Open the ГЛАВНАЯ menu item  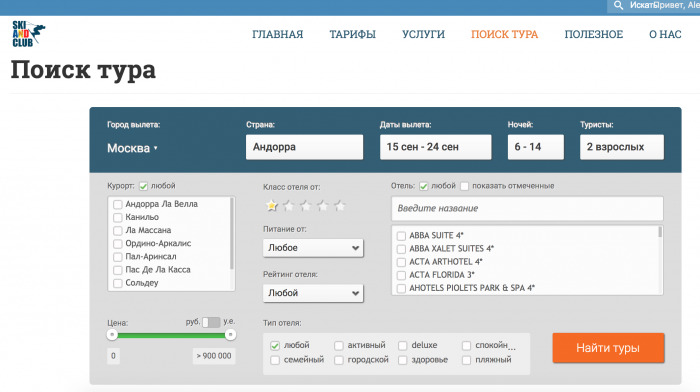[278, 34]
